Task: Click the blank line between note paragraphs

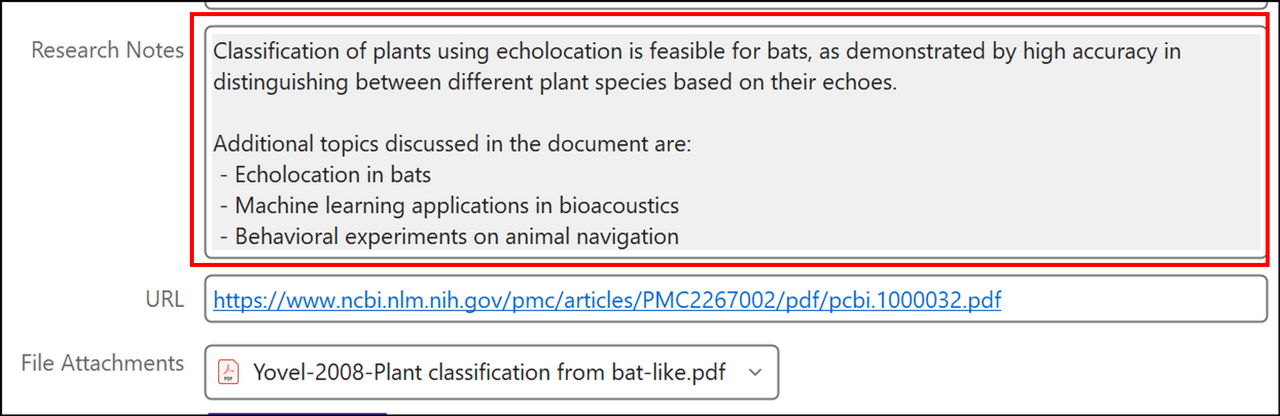Action: click(x=735, y=112)
